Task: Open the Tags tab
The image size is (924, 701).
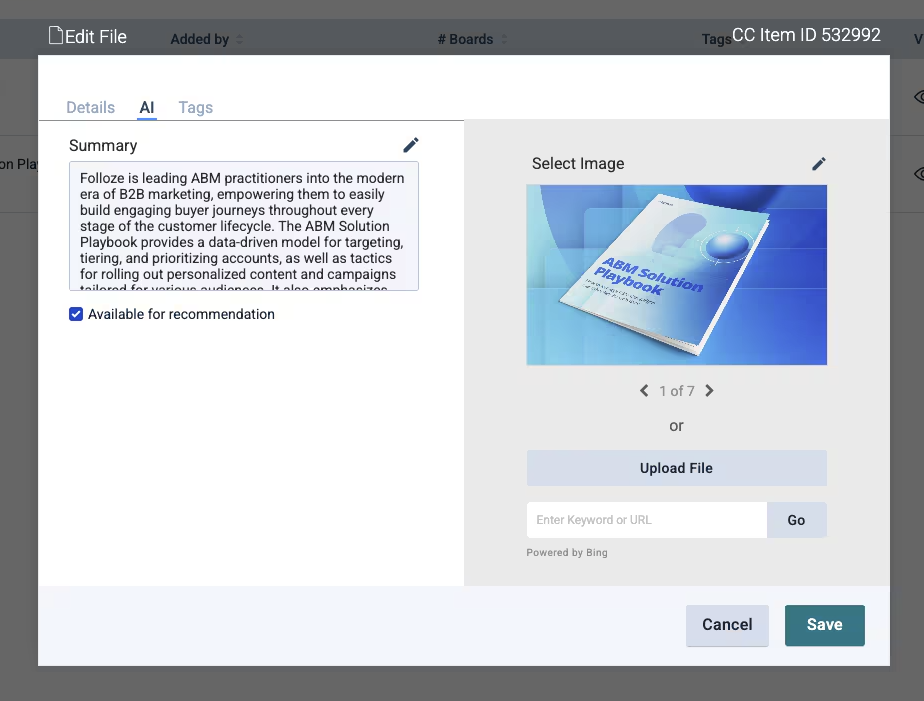Action: pos(196,107)
